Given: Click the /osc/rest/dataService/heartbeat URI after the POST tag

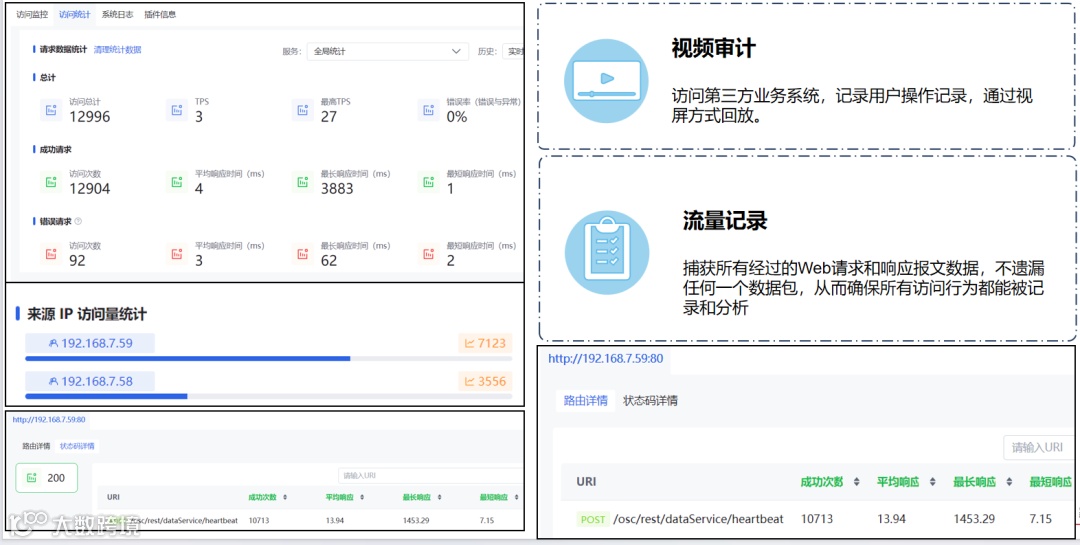Looking at the screenshot, I should point(698,520).
